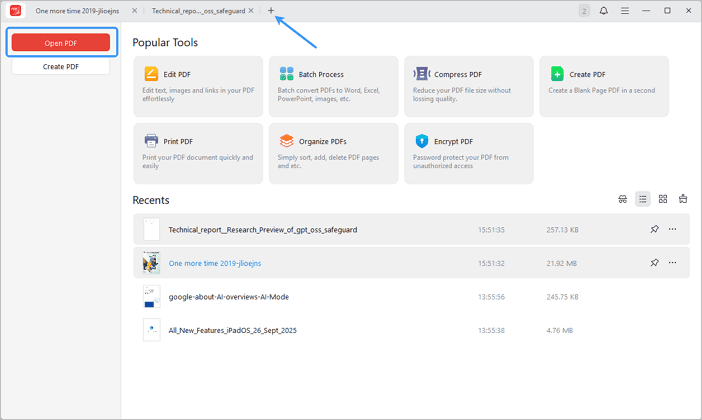Open more options for Technical_report file
Viewport: 702px width, 420px height.
pos(672,229)
